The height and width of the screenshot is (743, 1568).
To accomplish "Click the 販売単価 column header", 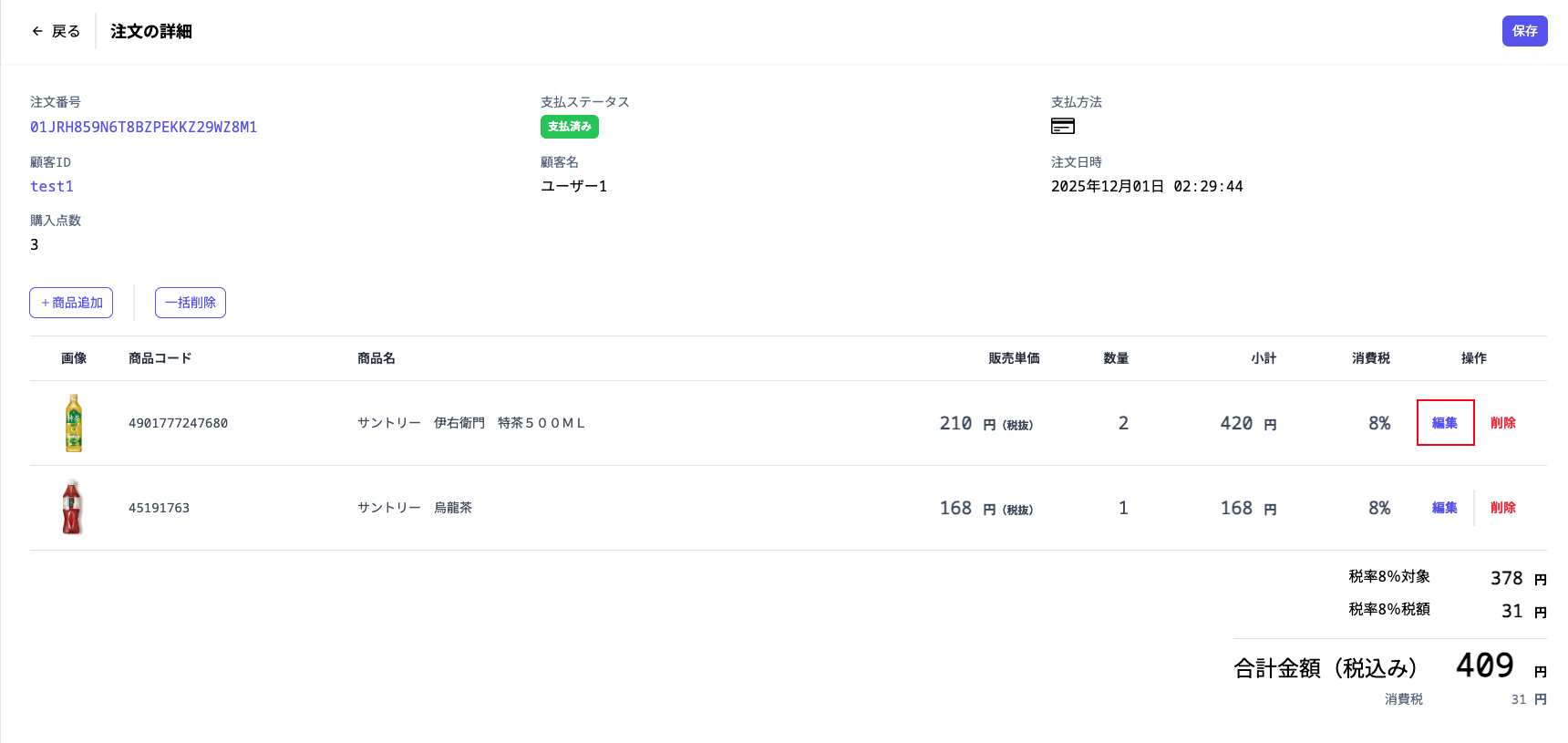I will pos(1014,358).
